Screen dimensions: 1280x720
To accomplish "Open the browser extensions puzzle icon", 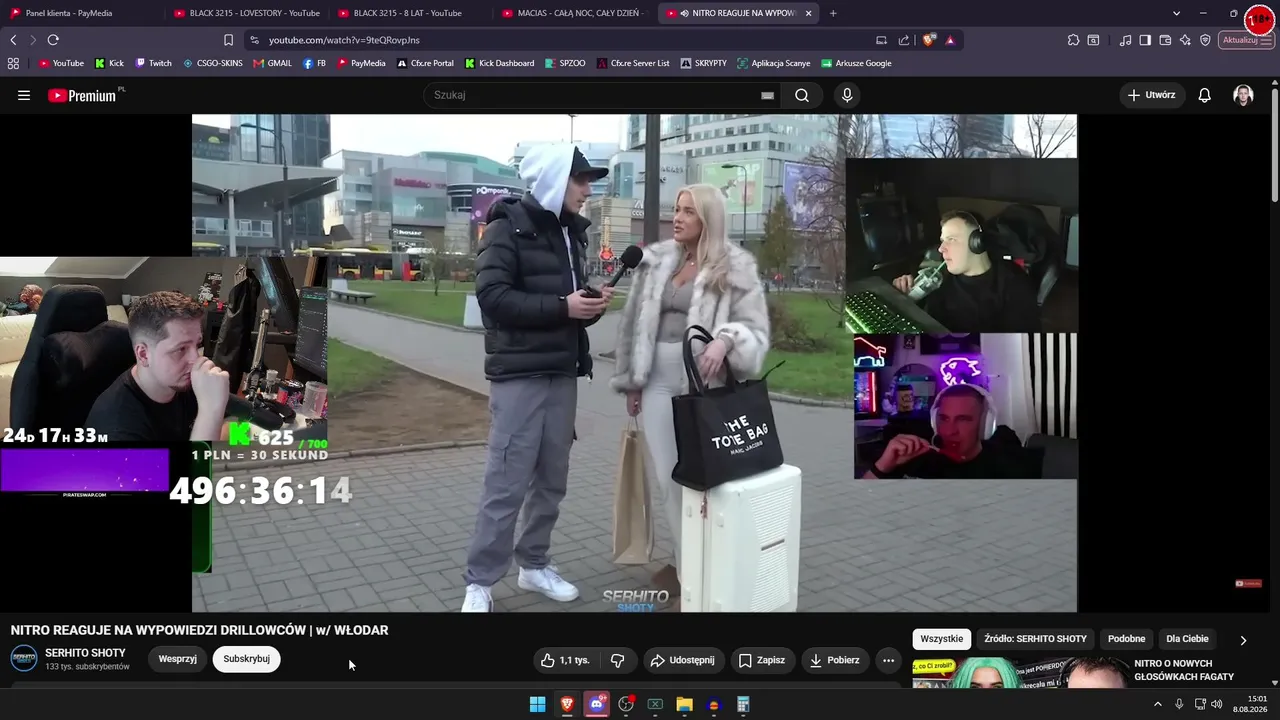I will [x=1073, y=40].
